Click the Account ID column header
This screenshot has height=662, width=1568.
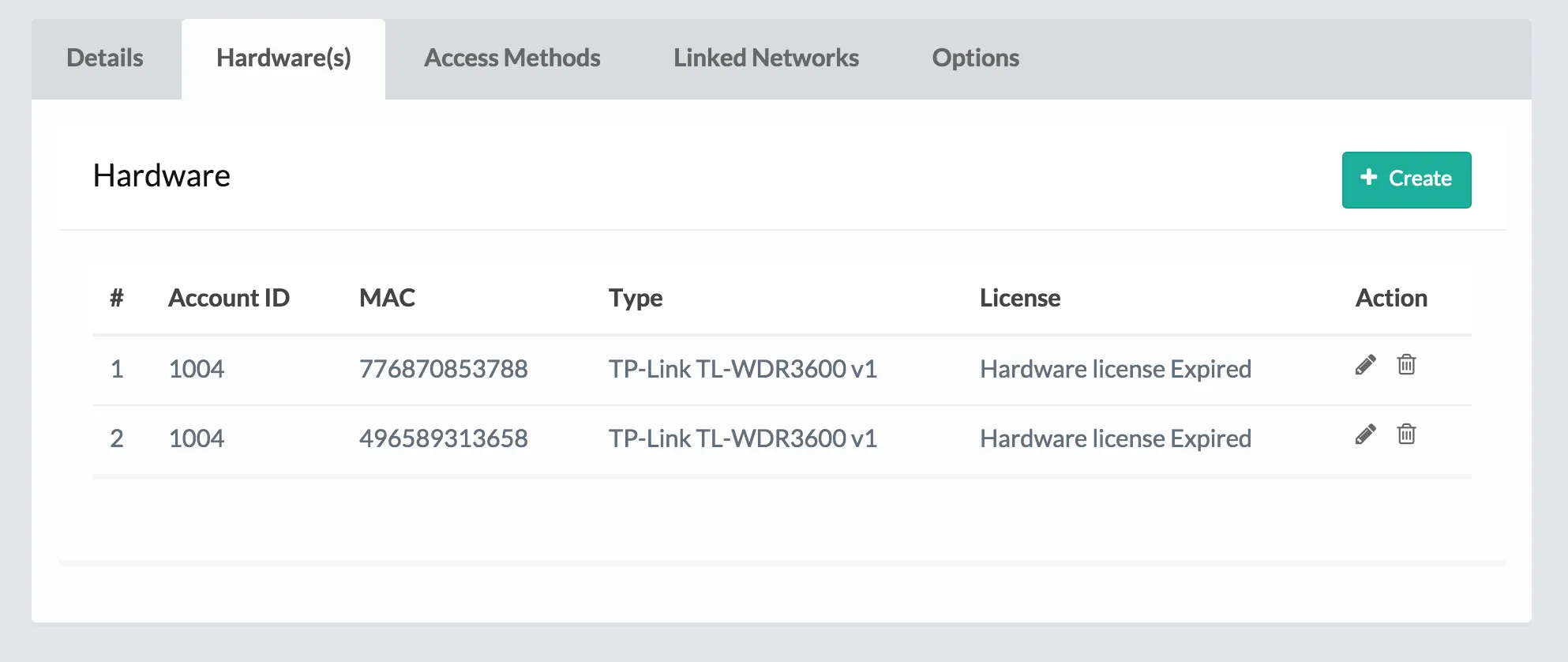click(x=229, y=298)
